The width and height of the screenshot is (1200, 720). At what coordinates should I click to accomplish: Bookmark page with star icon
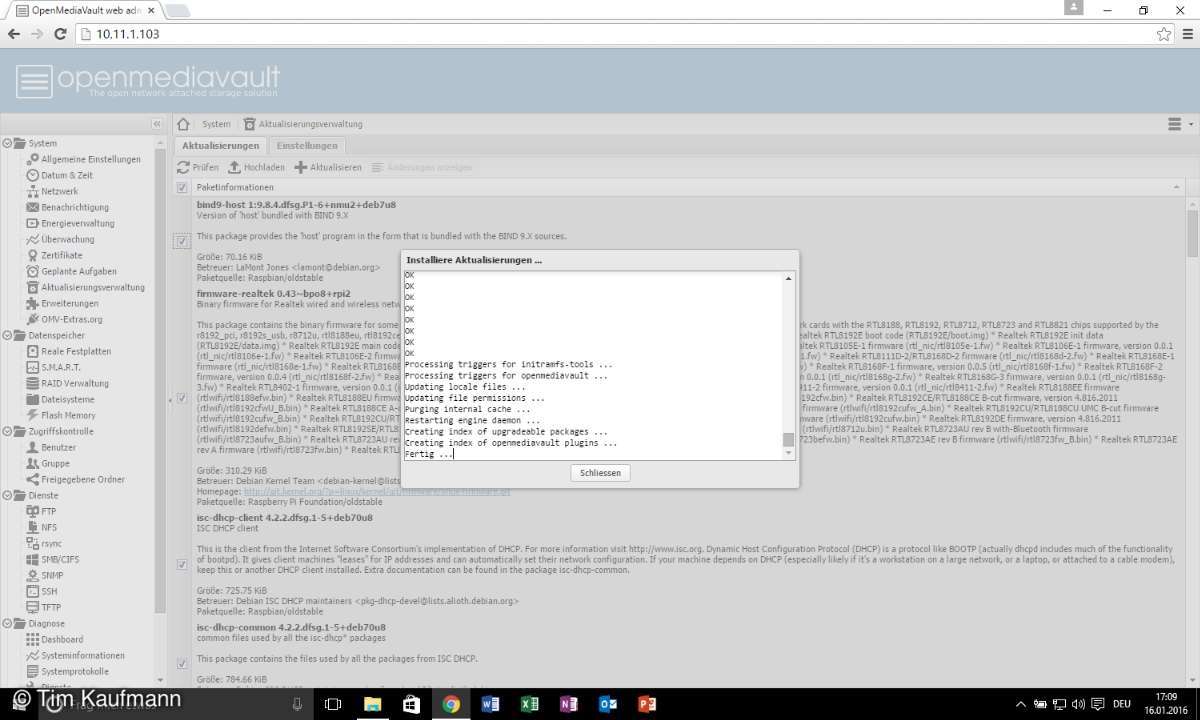click(1164, 34)
